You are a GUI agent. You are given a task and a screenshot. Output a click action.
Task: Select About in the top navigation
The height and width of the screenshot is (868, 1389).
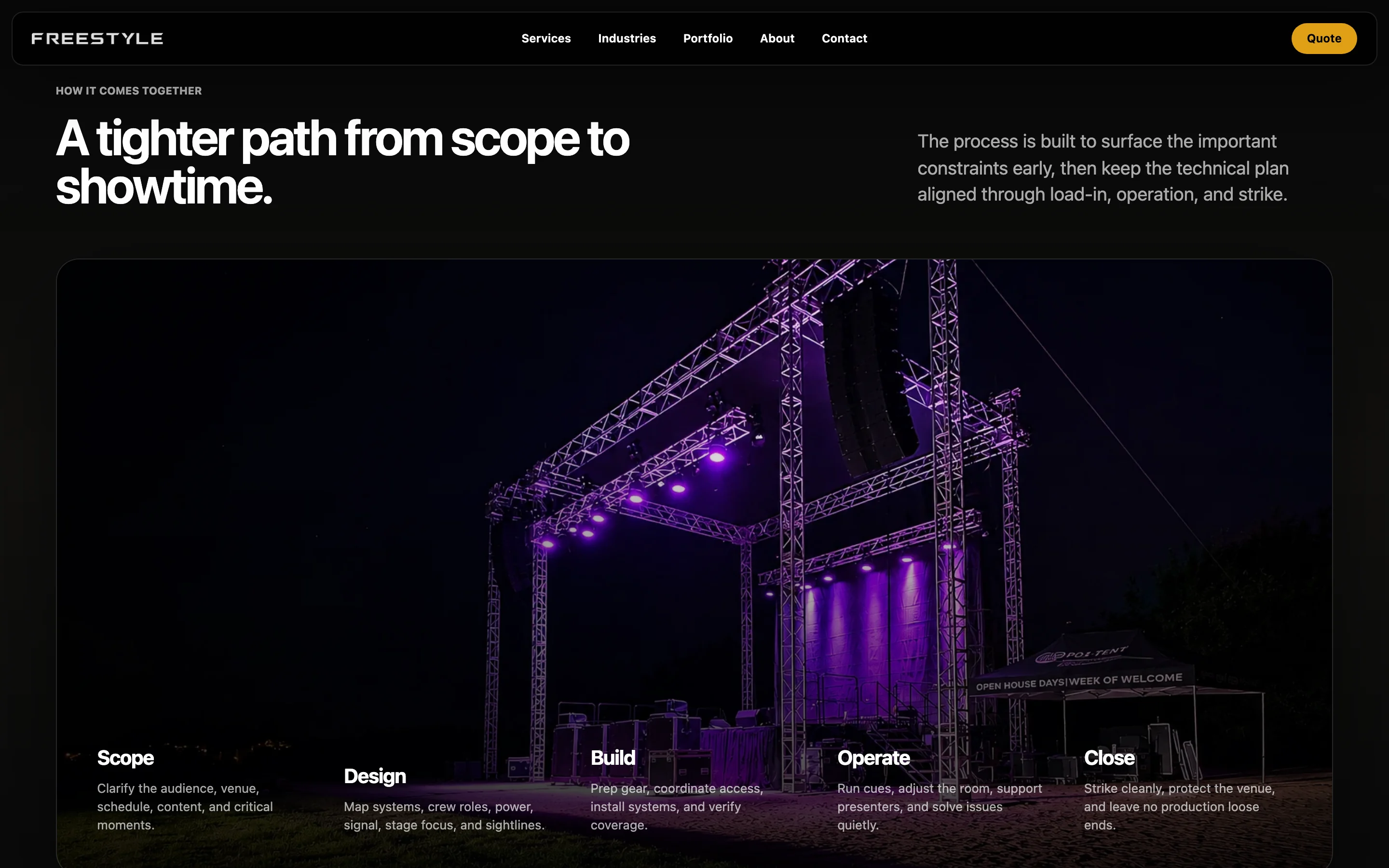click(777, 39)
